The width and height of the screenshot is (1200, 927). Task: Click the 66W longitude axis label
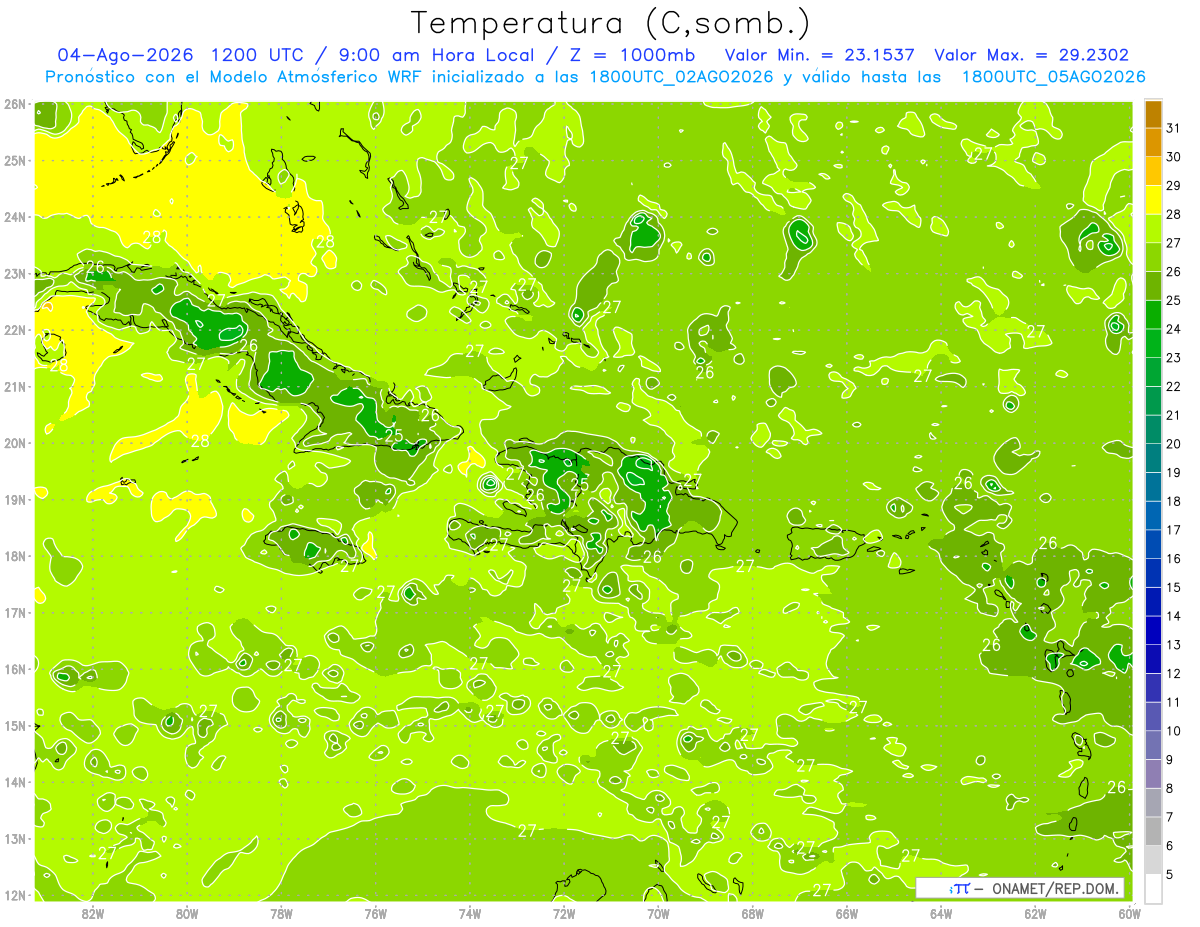(x=847, y=913)
